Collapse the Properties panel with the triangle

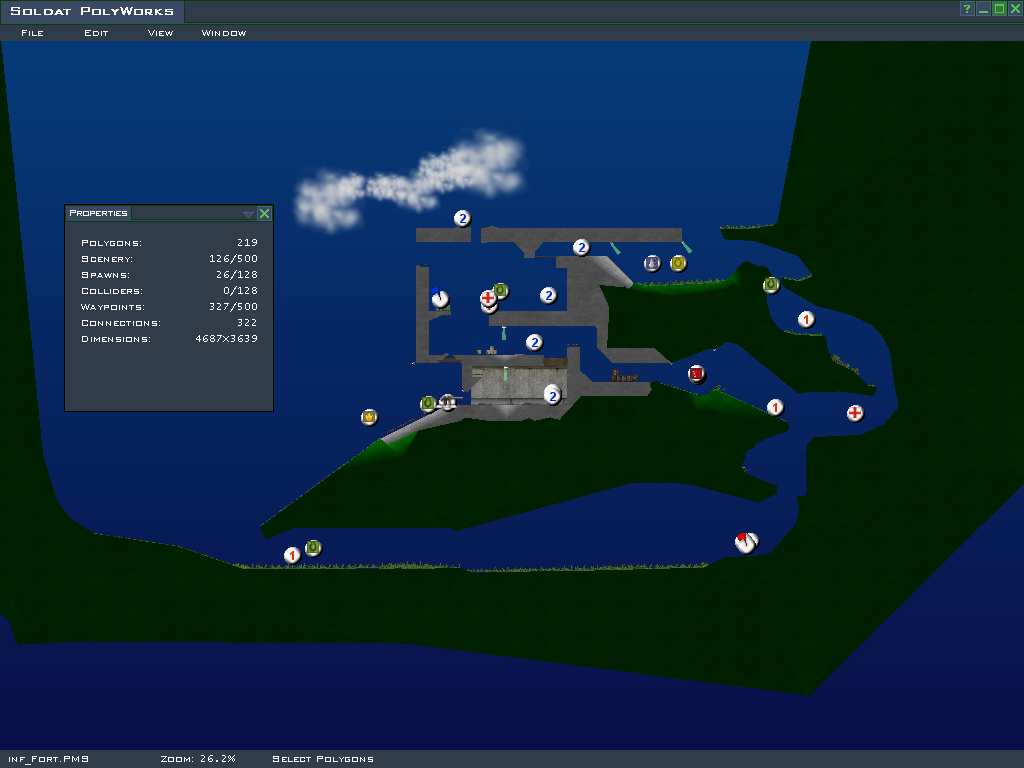pyautogui.click(x=248, y=214)
